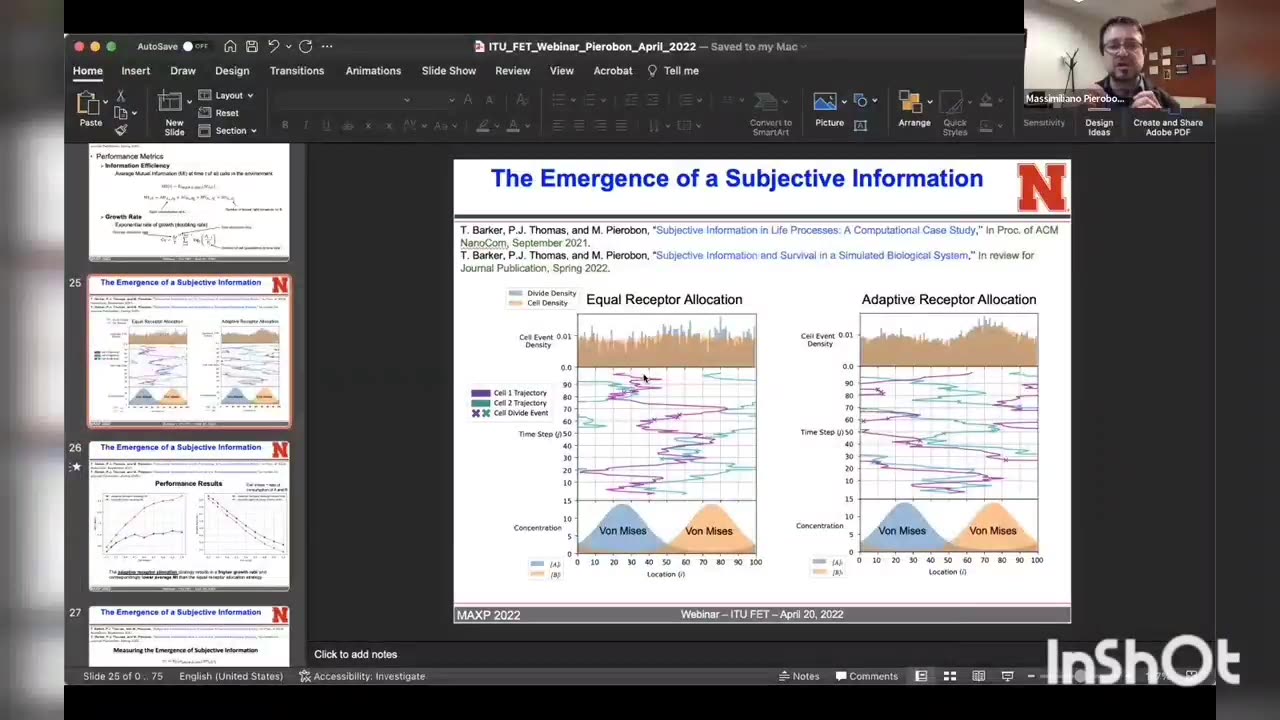Click the New Slide icon
Screen dimensions: 1280x720
pos(169,102)
